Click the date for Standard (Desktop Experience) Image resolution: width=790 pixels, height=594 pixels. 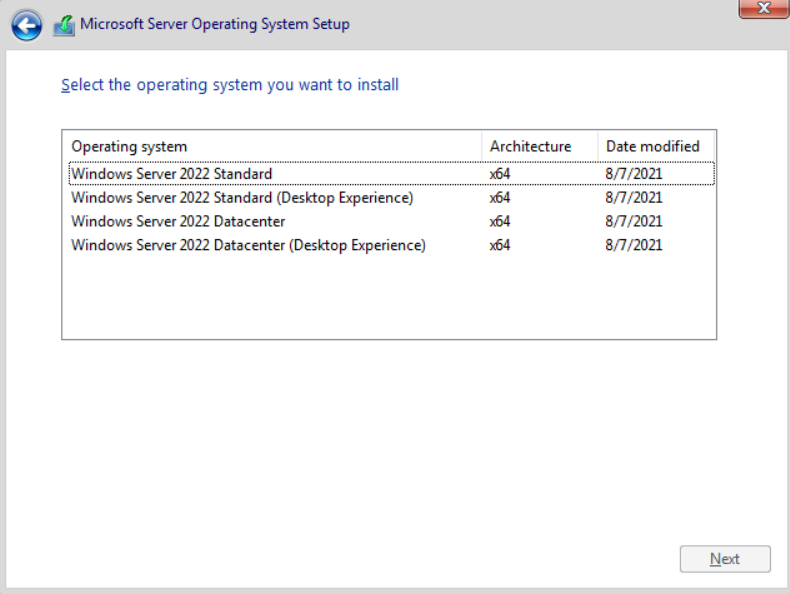click(x=634, y=198)
